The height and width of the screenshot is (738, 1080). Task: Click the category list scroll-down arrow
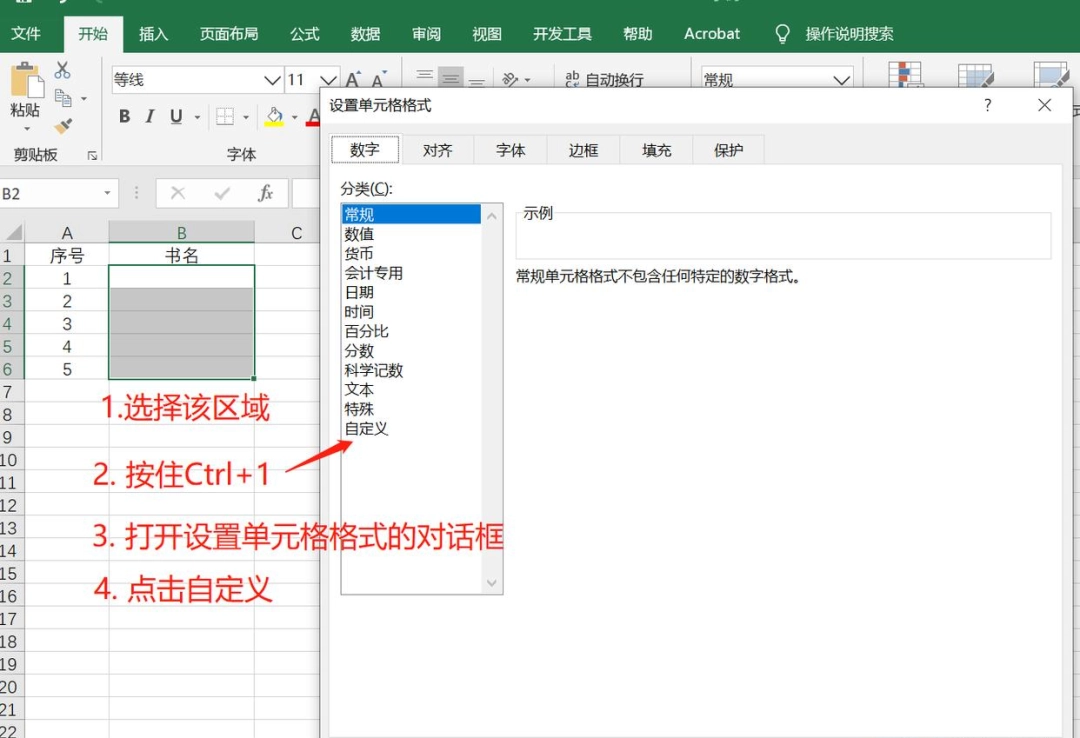(492, 583)
